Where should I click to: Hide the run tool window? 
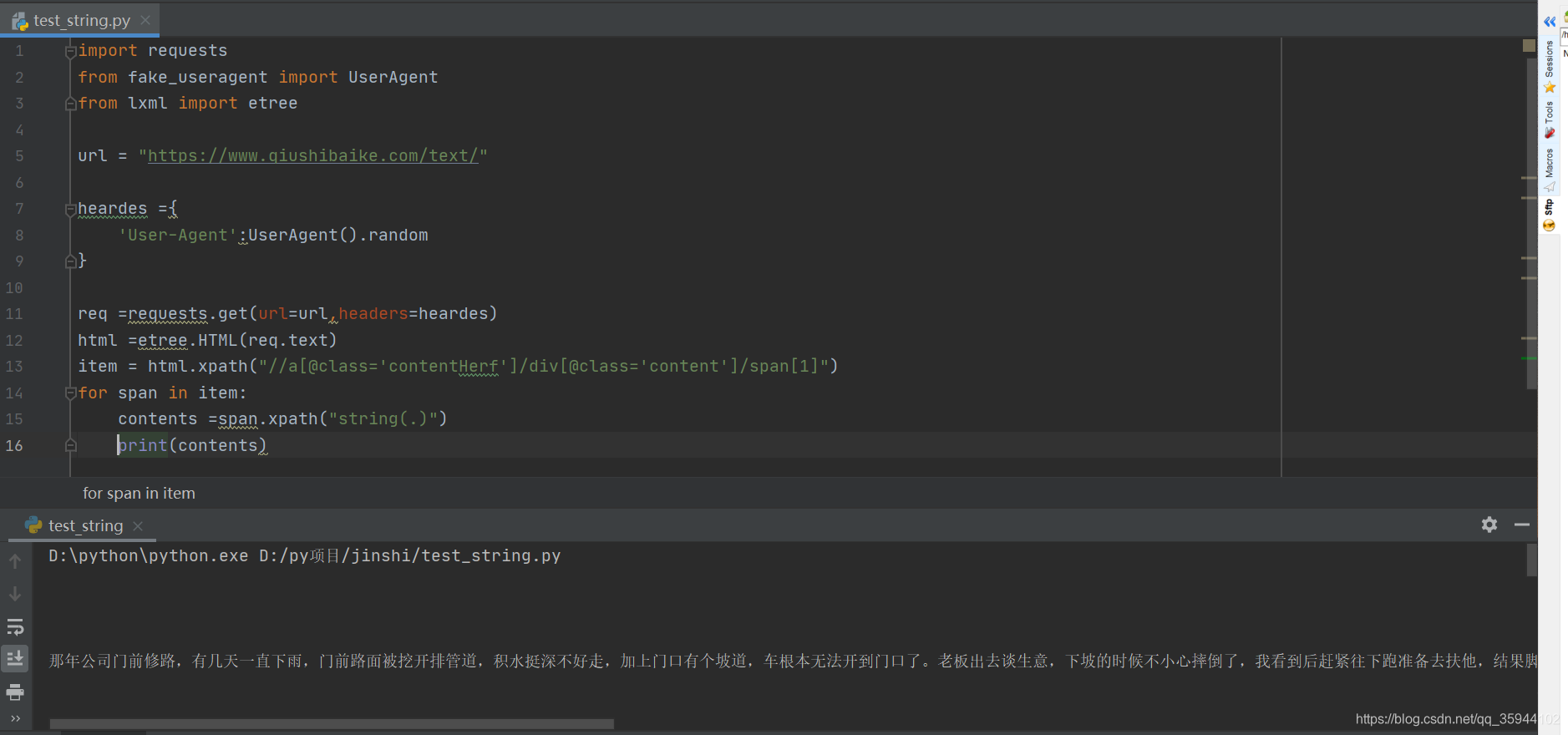[1522, 525]
